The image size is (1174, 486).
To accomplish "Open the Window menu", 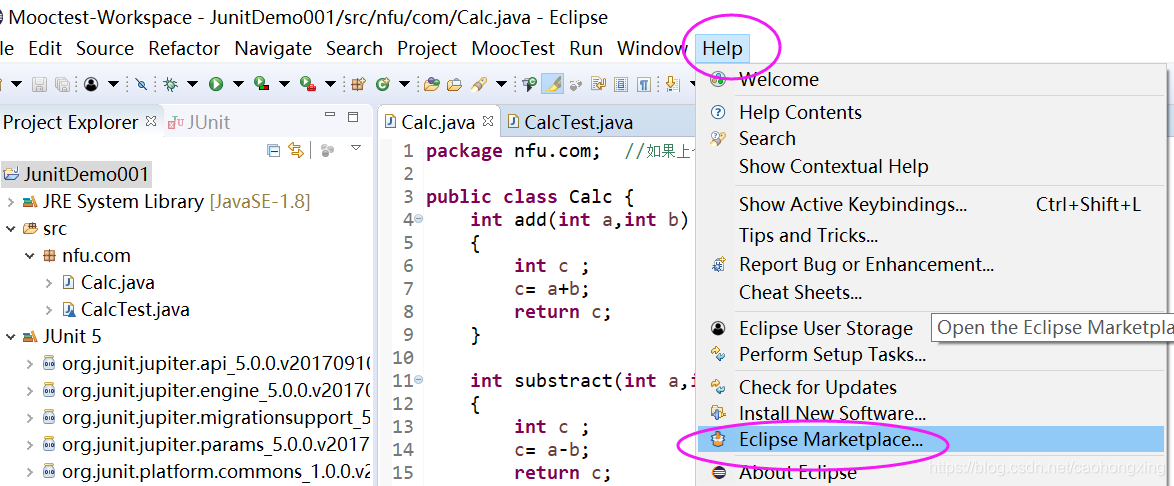I will pyautogui.click(x=652, y=49).
